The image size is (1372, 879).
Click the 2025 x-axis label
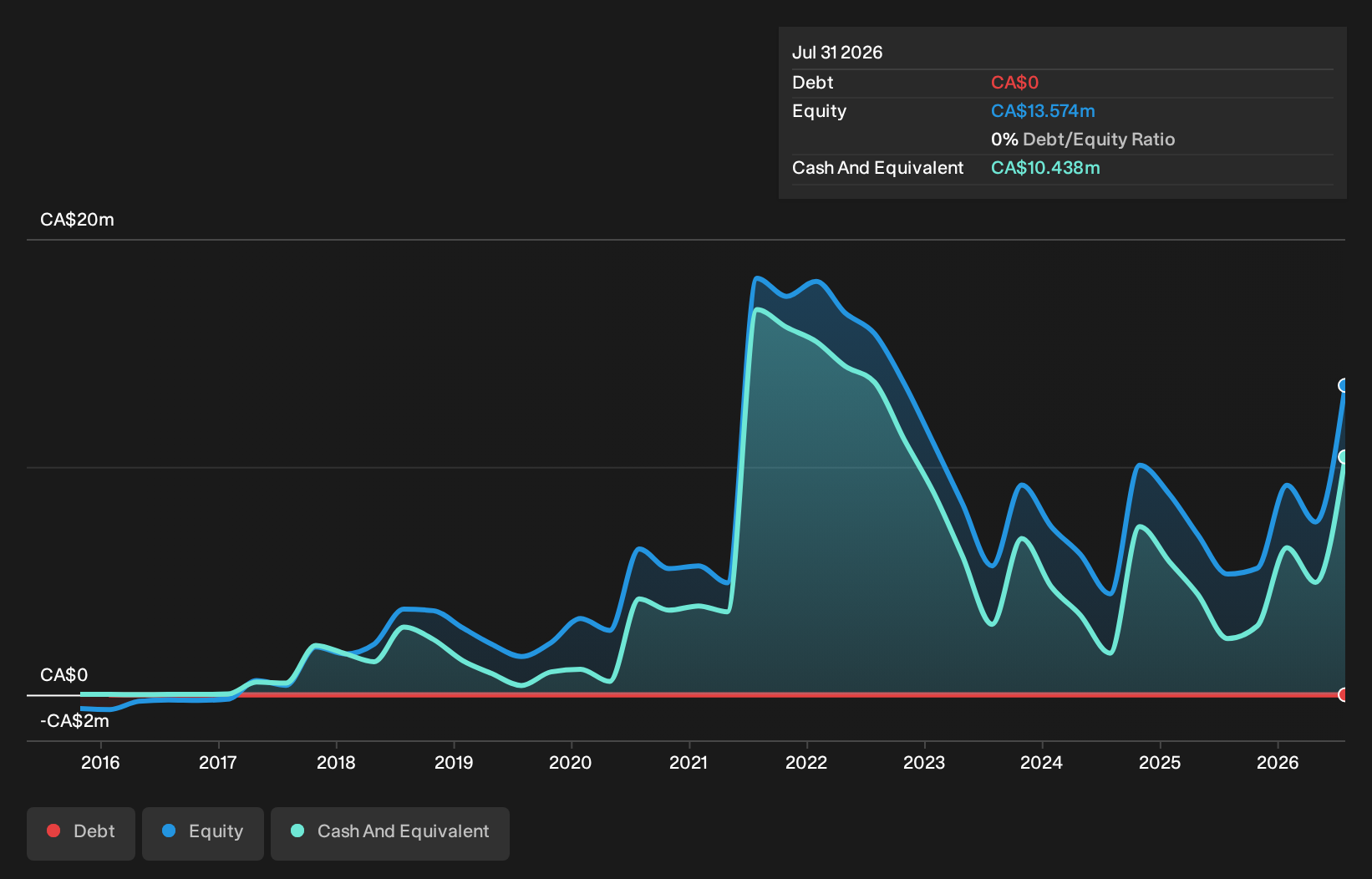[x=1160, y=762]
